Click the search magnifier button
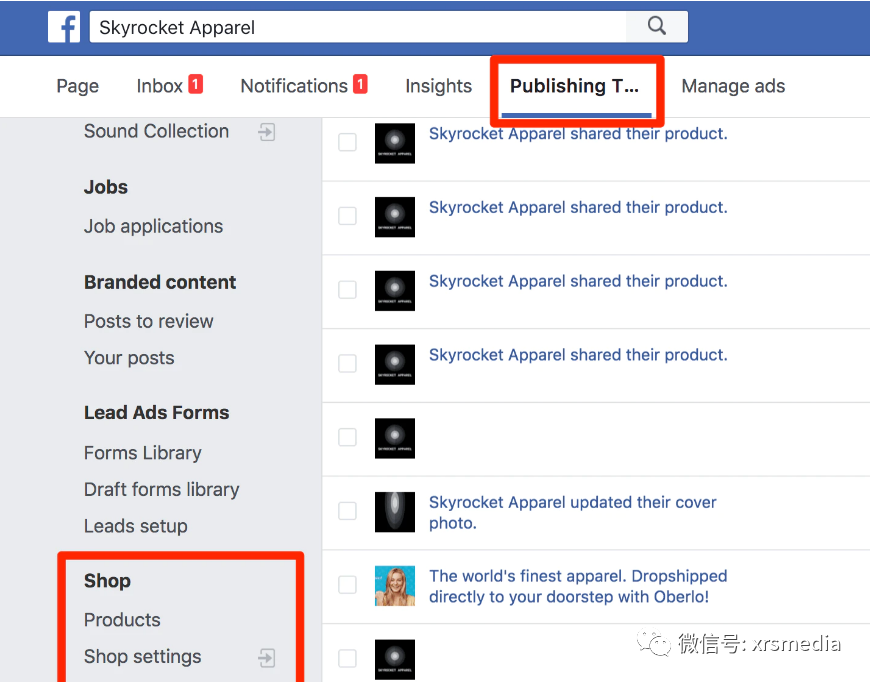This screenshot has width=870, height=682. click(656, 26)
